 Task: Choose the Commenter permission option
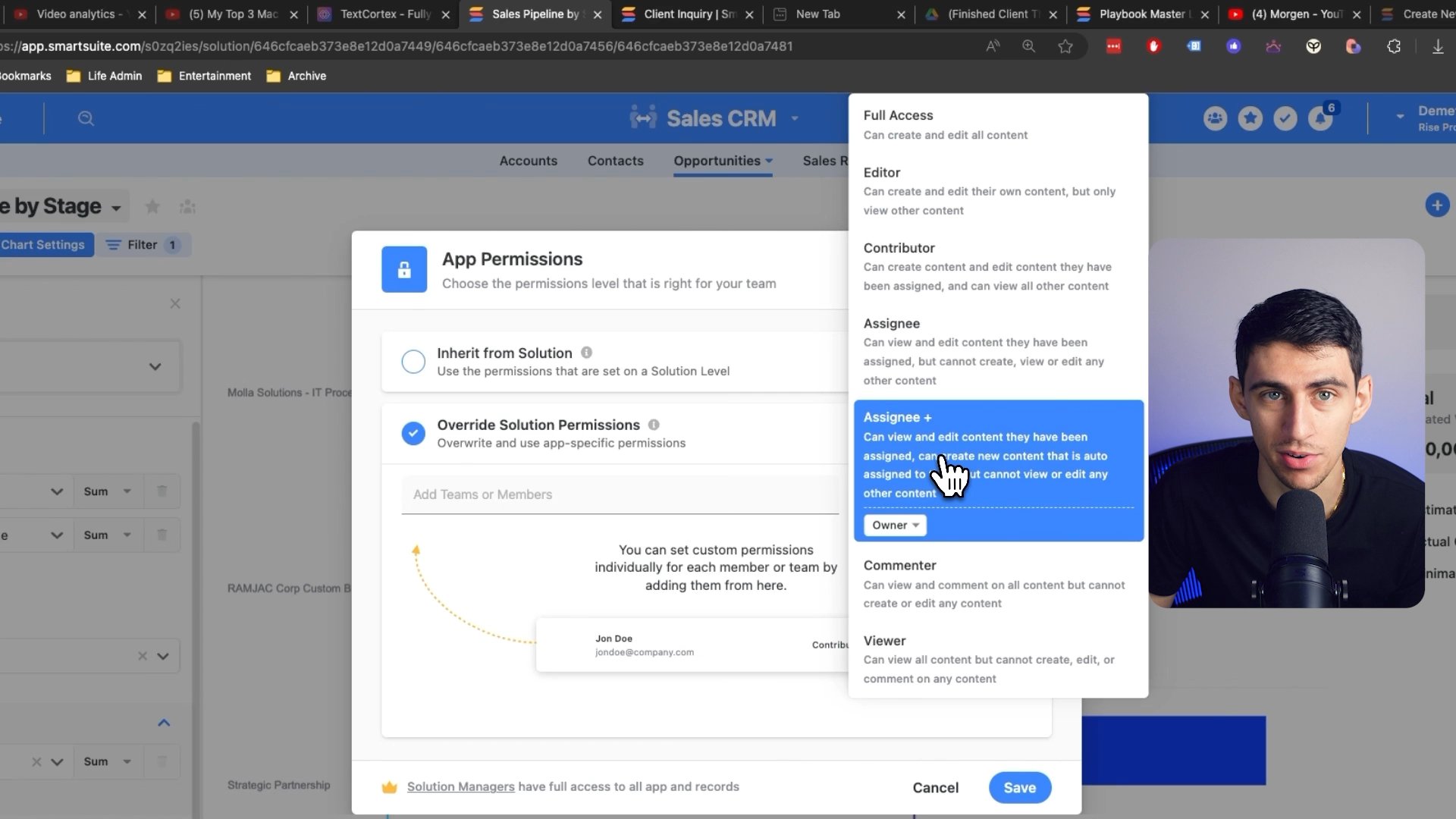[x=993, y=583]
